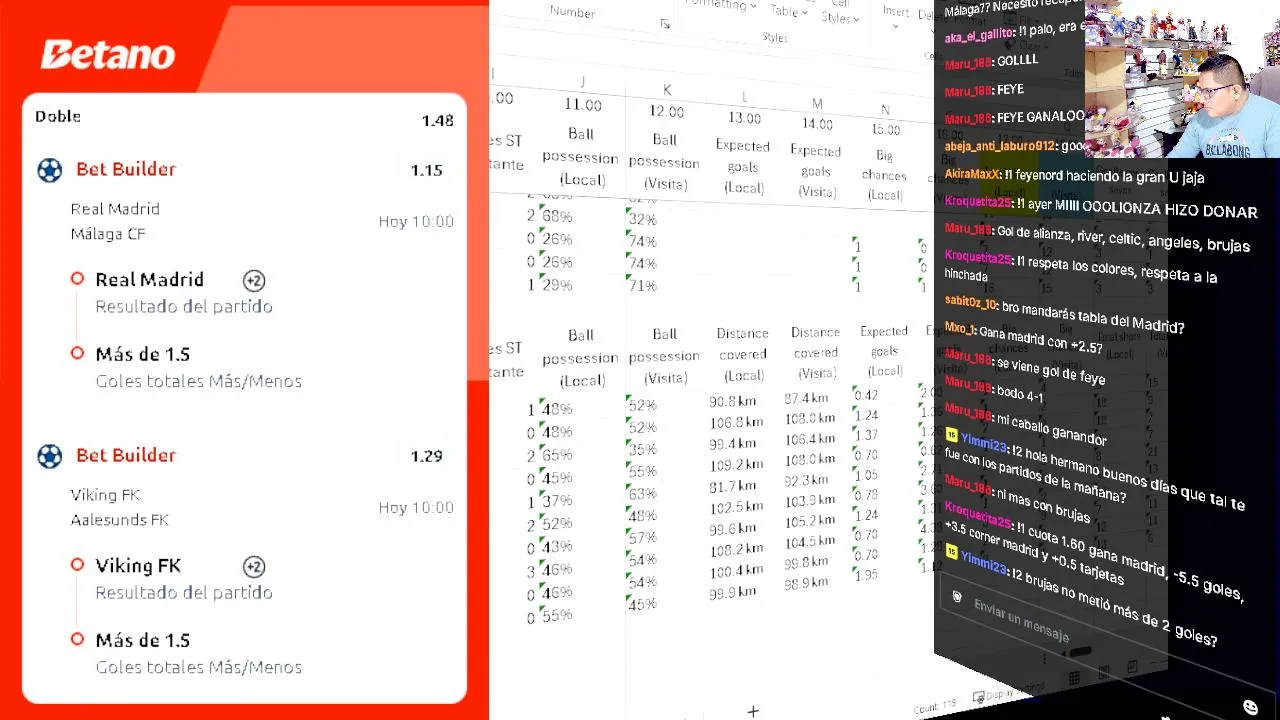The width and height of the screenshot is (1280, 720).
Task: Click the '81.7 km' distance cell
Action: [734, 487]
